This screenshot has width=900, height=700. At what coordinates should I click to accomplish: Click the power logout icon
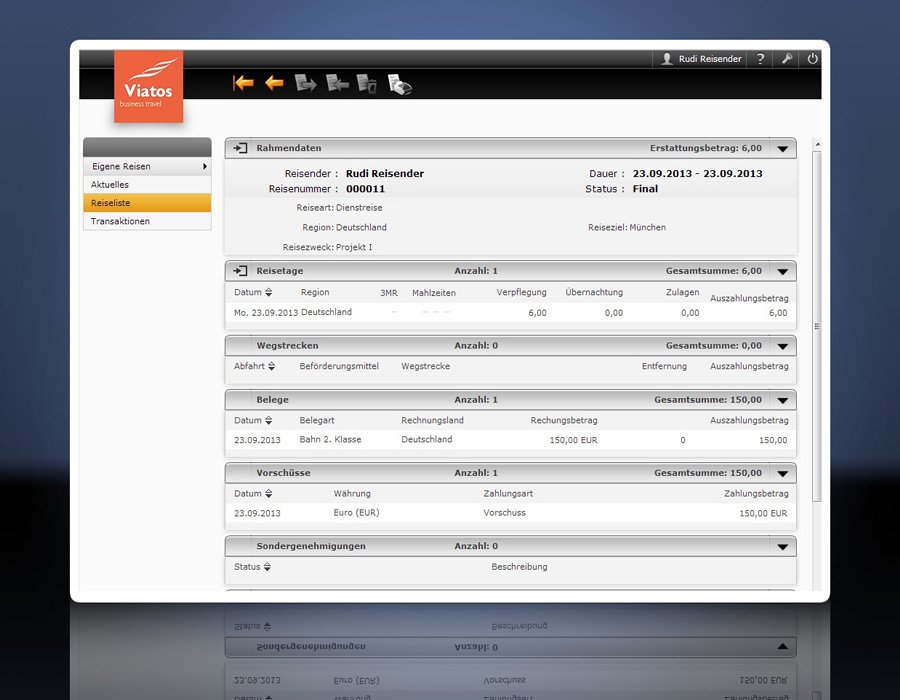pos(812,59)
